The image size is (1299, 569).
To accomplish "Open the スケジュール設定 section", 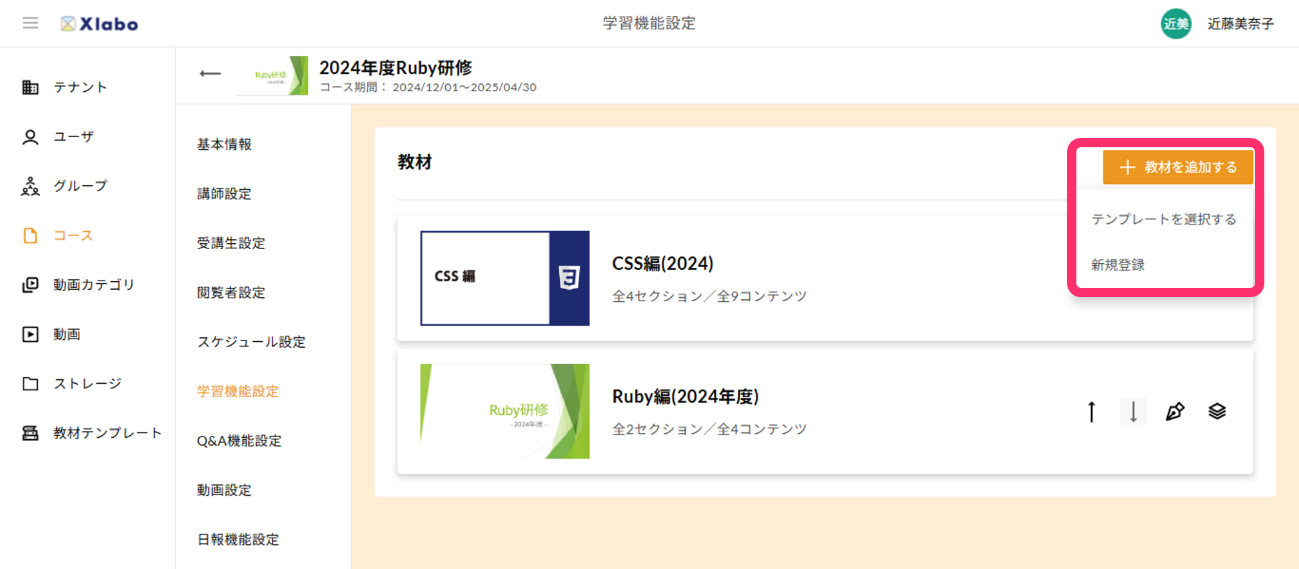I will point(251,342).
